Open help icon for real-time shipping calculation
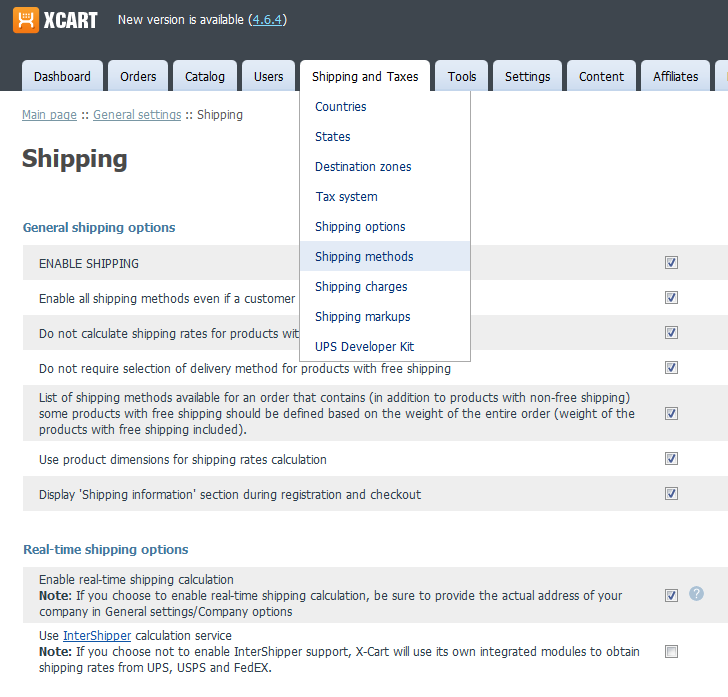Viewport: 728px width, 697px height. click(696, 593)
